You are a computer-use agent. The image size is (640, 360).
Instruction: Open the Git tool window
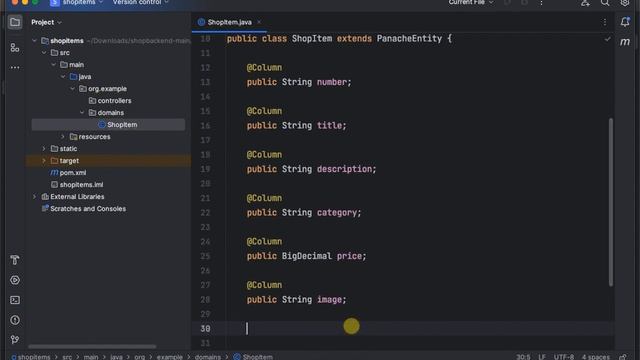tap(15, 340)
